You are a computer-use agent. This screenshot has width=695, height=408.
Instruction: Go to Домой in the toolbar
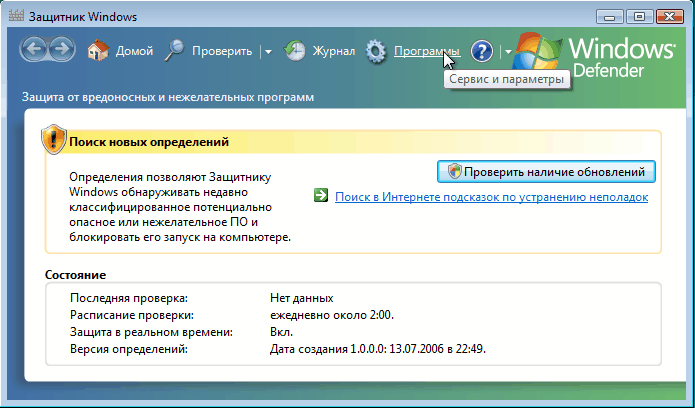[x=135, y=51]
